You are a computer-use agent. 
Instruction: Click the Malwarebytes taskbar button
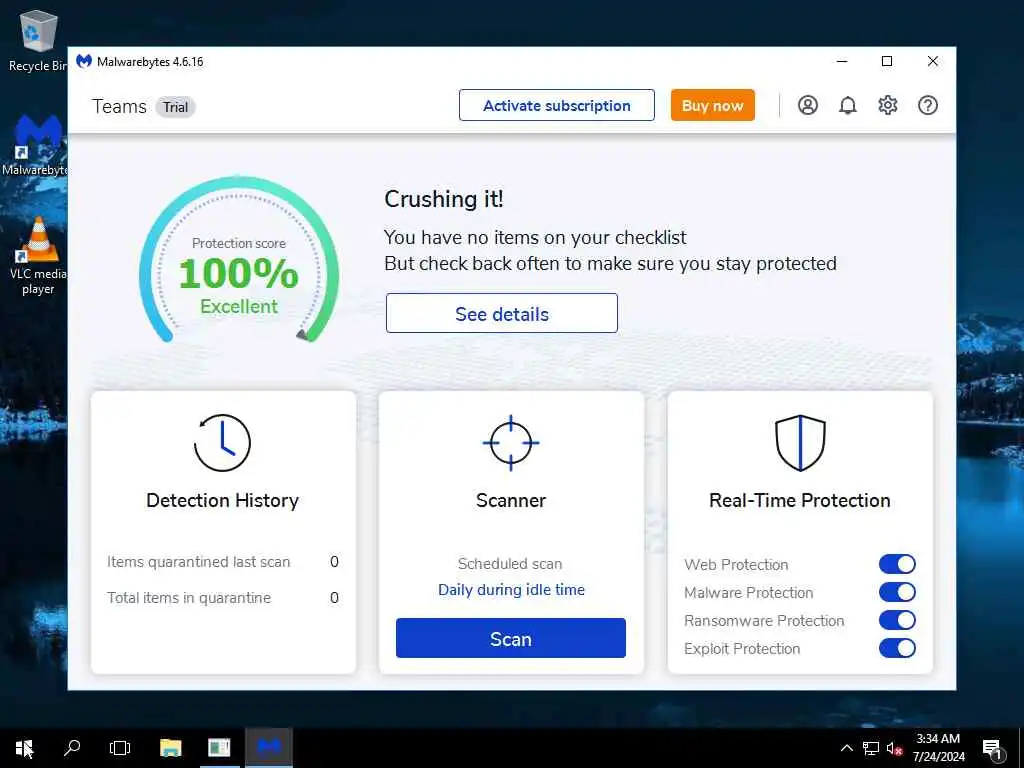[268, 748]
